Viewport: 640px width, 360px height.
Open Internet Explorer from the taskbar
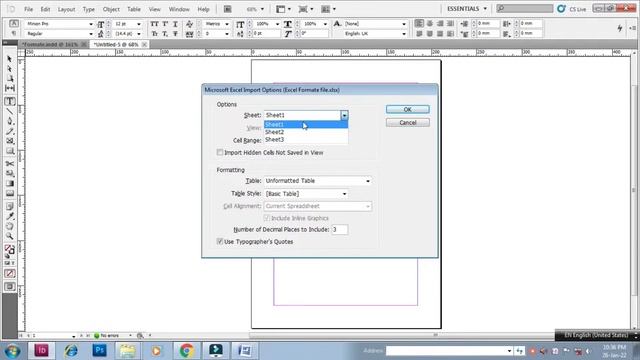[71, 351]
